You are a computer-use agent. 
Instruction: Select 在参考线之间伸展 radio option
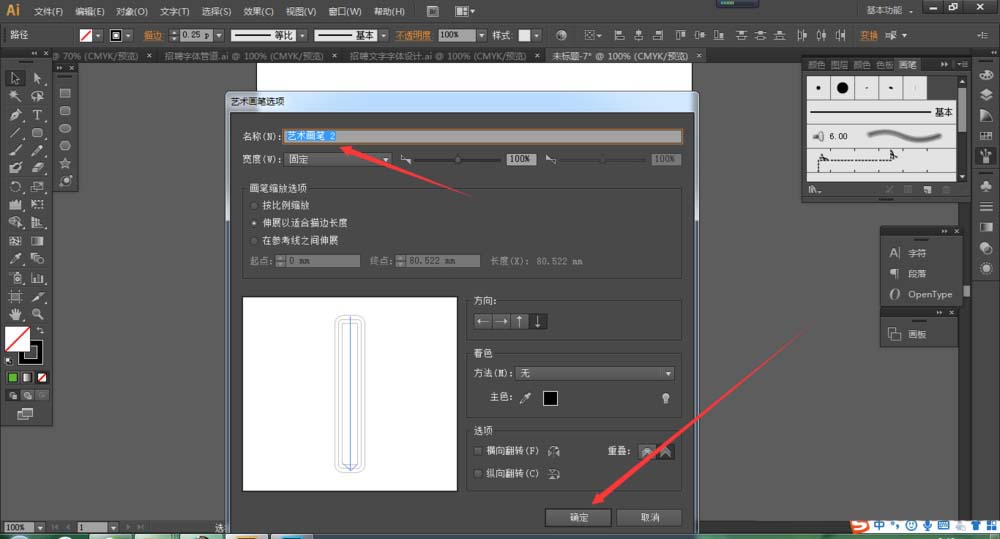pos(254,240)
